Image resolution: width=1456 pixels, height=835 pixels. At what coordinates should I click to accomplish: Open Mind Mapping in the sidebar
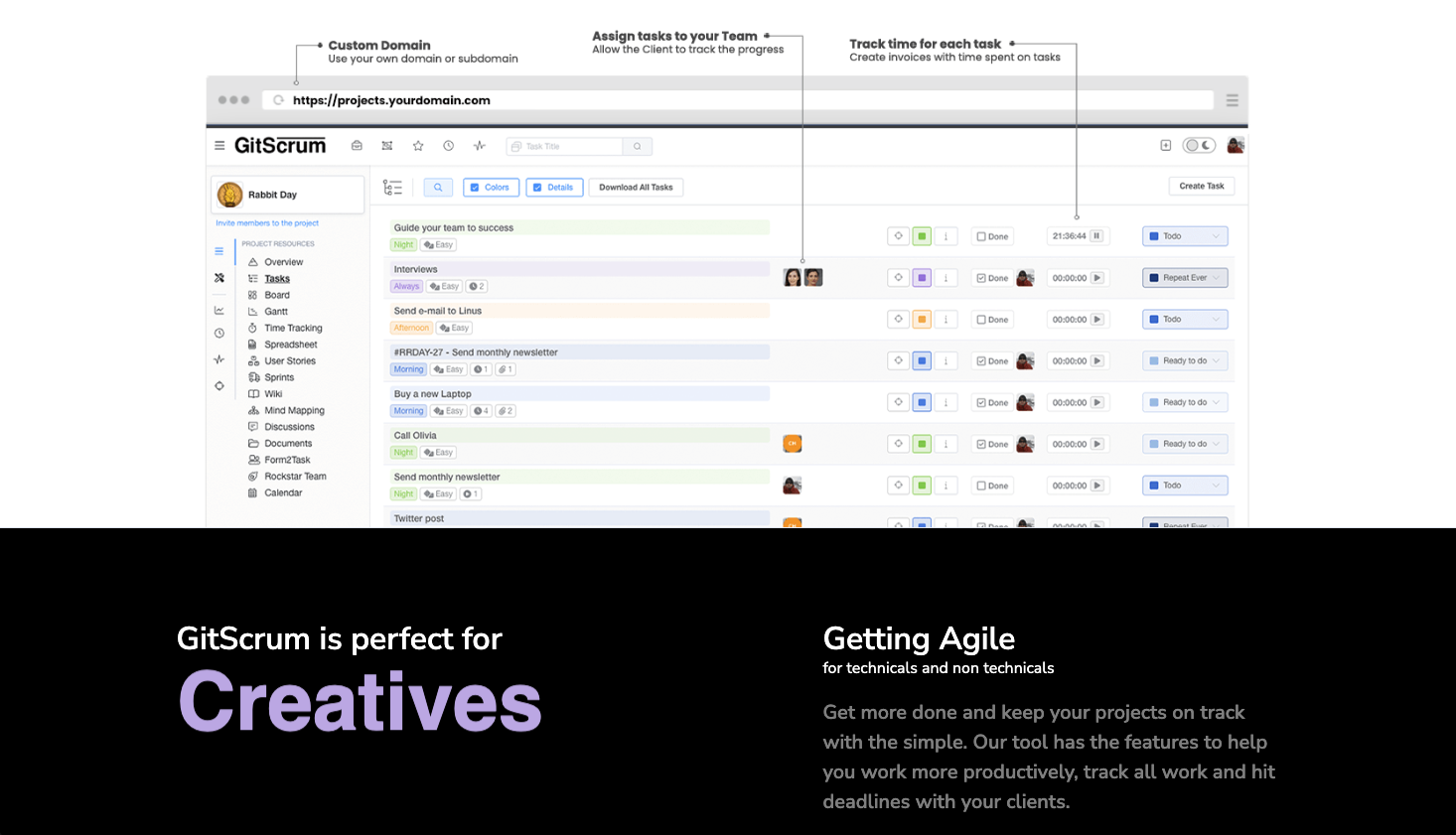pyautogui.click(x=294, y=410)
